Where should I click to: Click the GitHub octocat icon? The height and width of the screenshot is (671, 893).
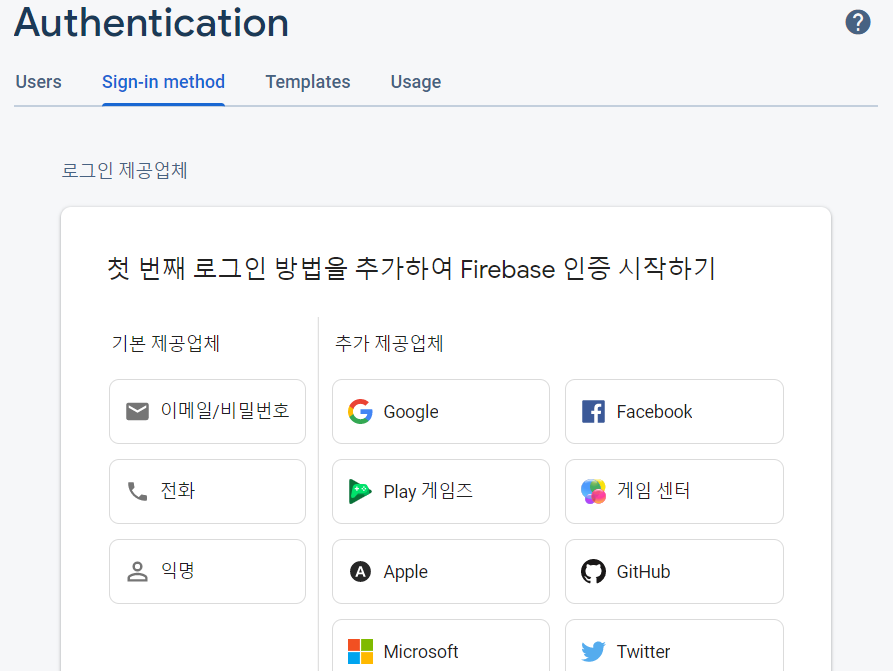coord(593,571)
